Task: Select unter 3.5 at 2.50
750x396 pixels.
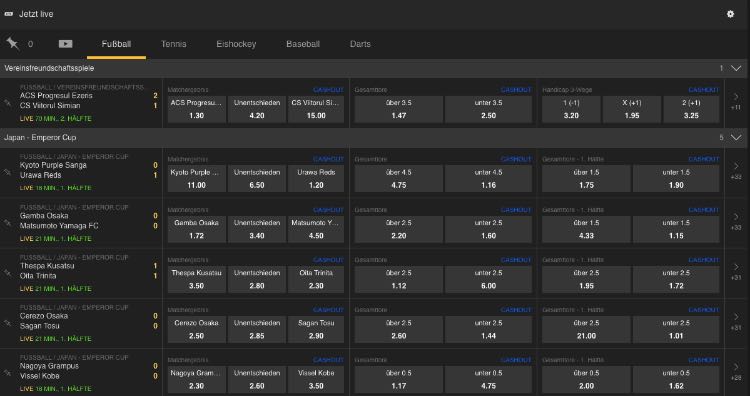Action: point(488,109)
